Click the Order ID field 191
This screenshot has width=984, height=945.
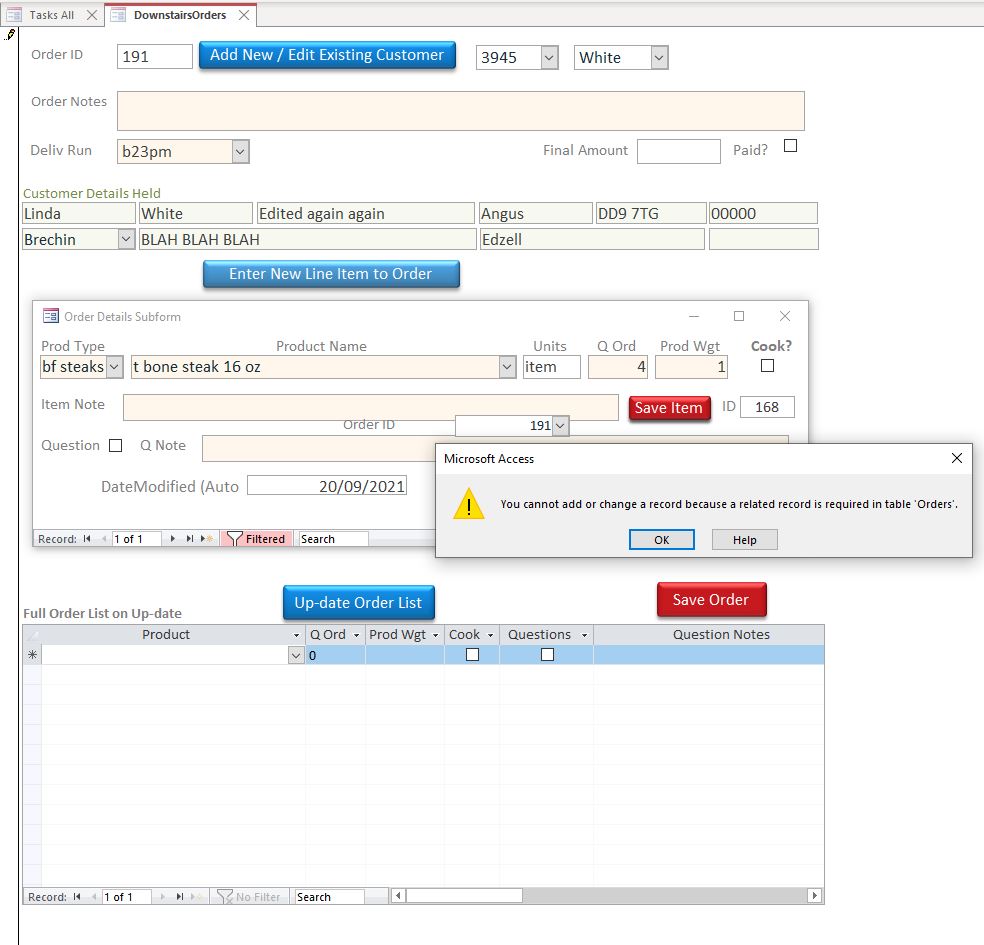click(x=154, y=56)
